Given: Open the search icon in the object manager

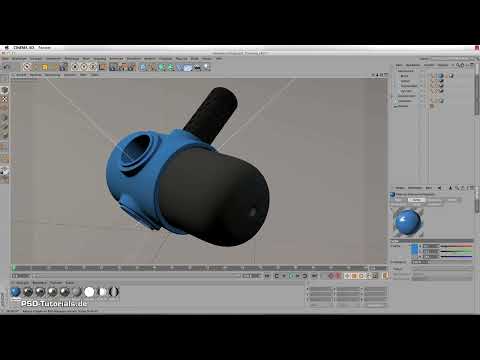Looking at the screenshot, I should point(458,65).
